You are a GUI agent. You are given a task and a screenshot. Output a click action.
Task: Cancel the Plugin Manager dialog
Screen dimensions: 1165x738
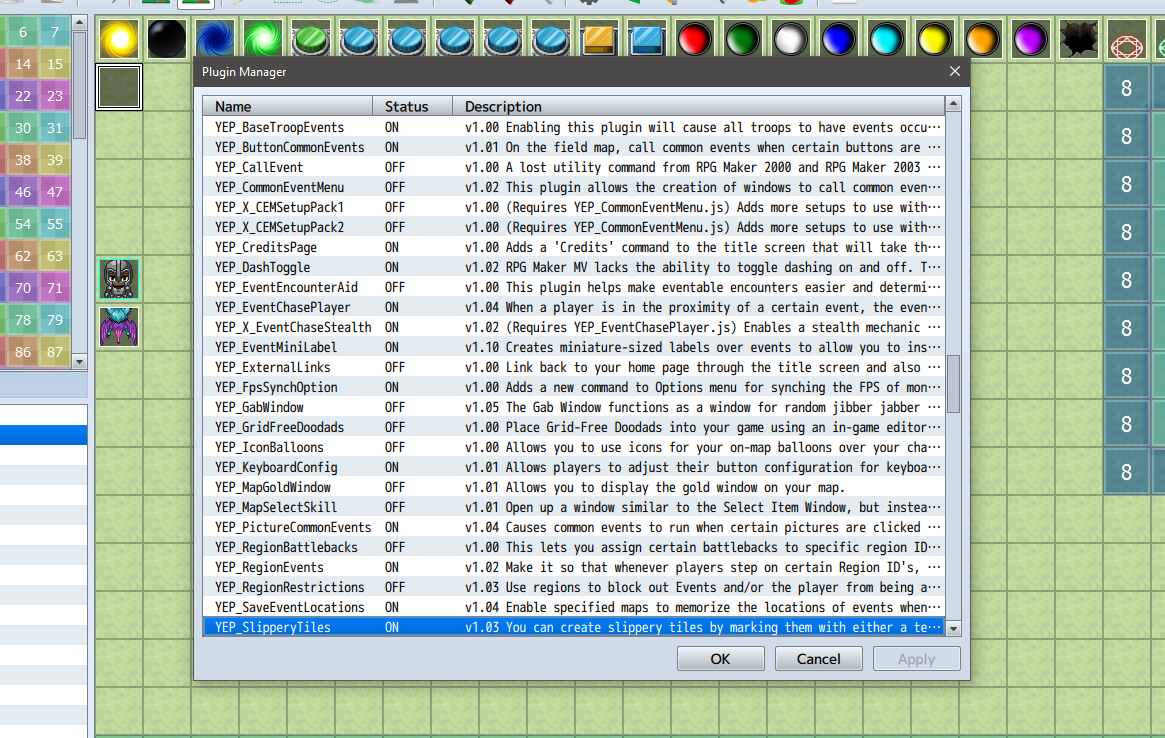[x=818, y=658]
